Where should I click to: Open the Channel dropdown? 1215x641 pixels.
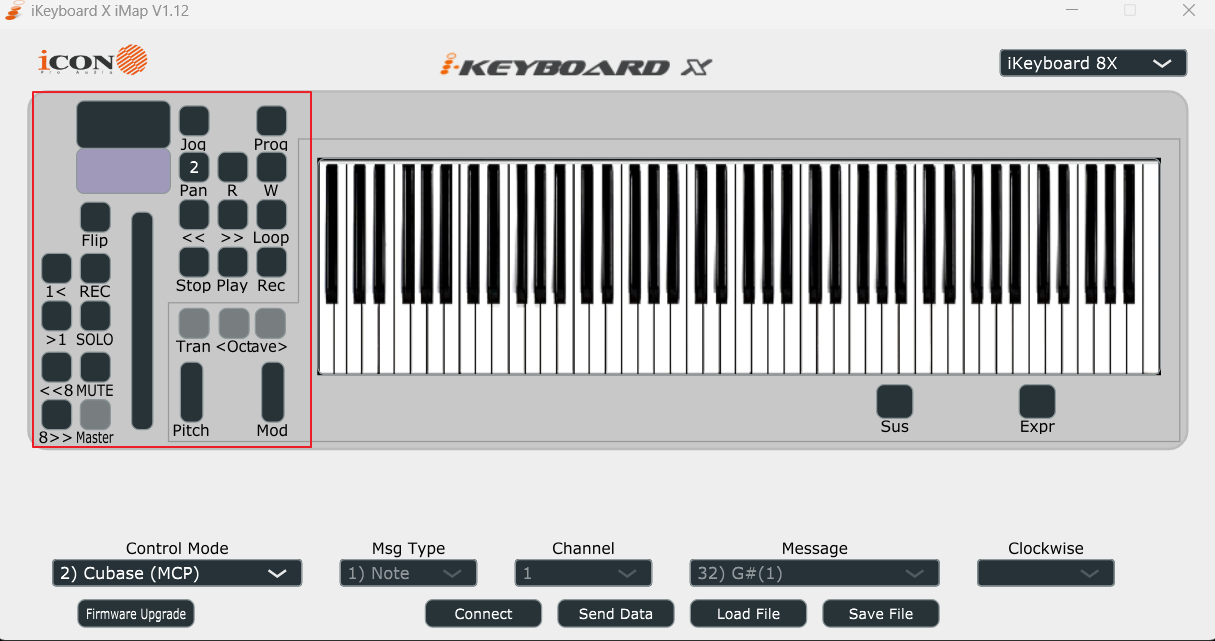pos(583,573)
